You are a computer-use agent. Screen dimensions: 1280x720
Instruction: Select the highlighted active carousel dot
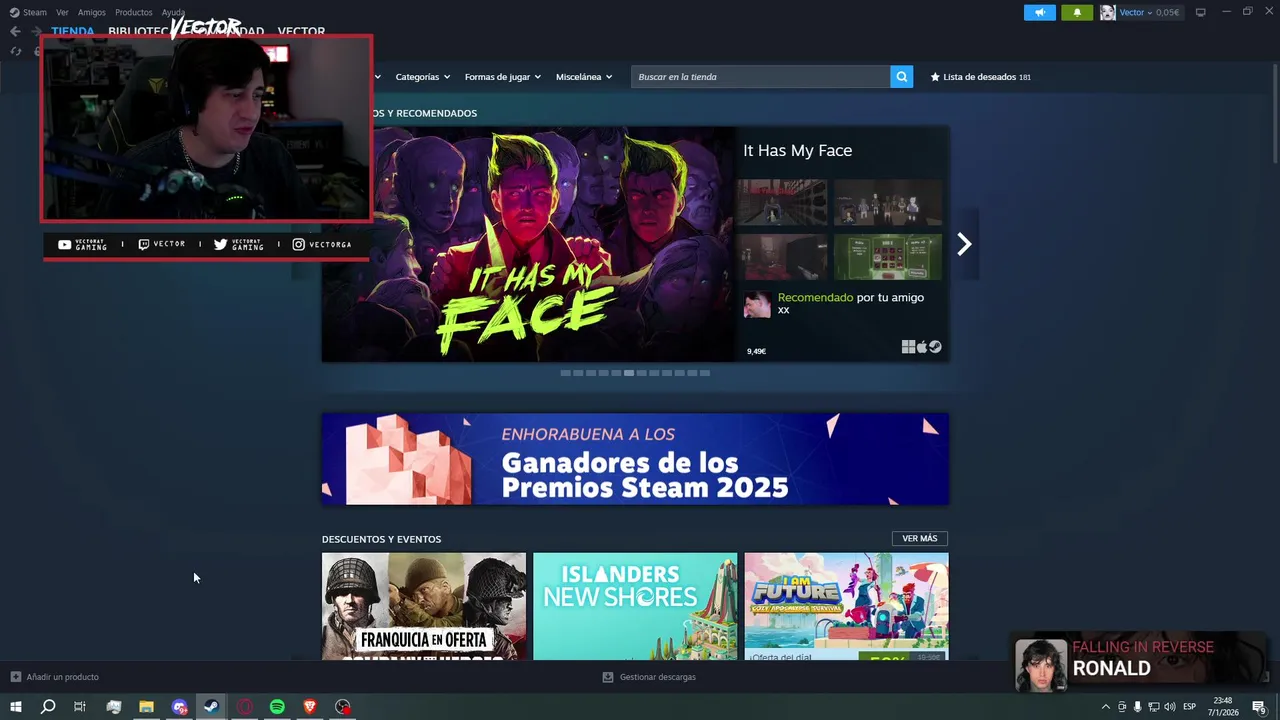click(629, 373)
